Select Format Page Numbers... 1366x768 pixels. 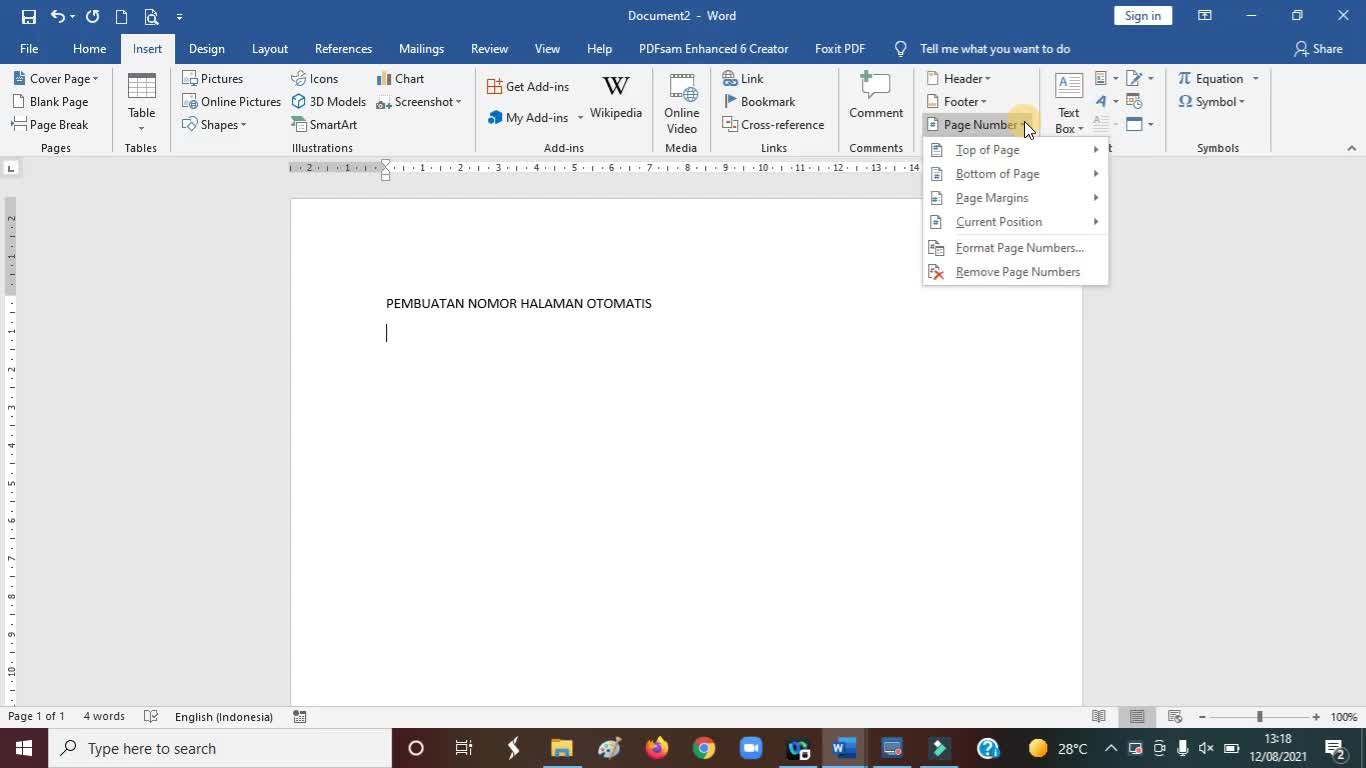[1015, 248]
